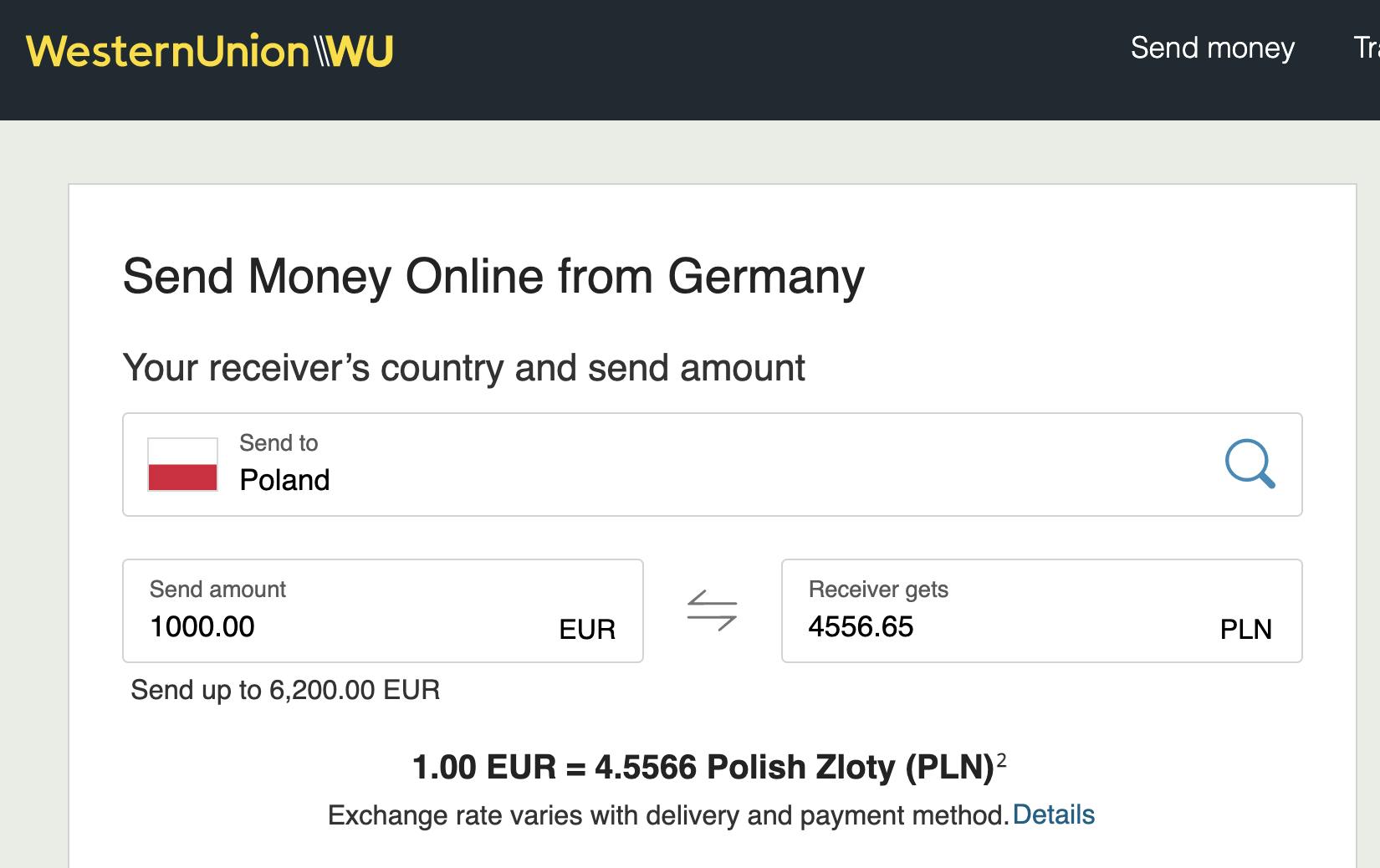Viewport: 1380px width, 868px height.
Task: Click the WesternUnion WU logo
Action: click(207, 52)
